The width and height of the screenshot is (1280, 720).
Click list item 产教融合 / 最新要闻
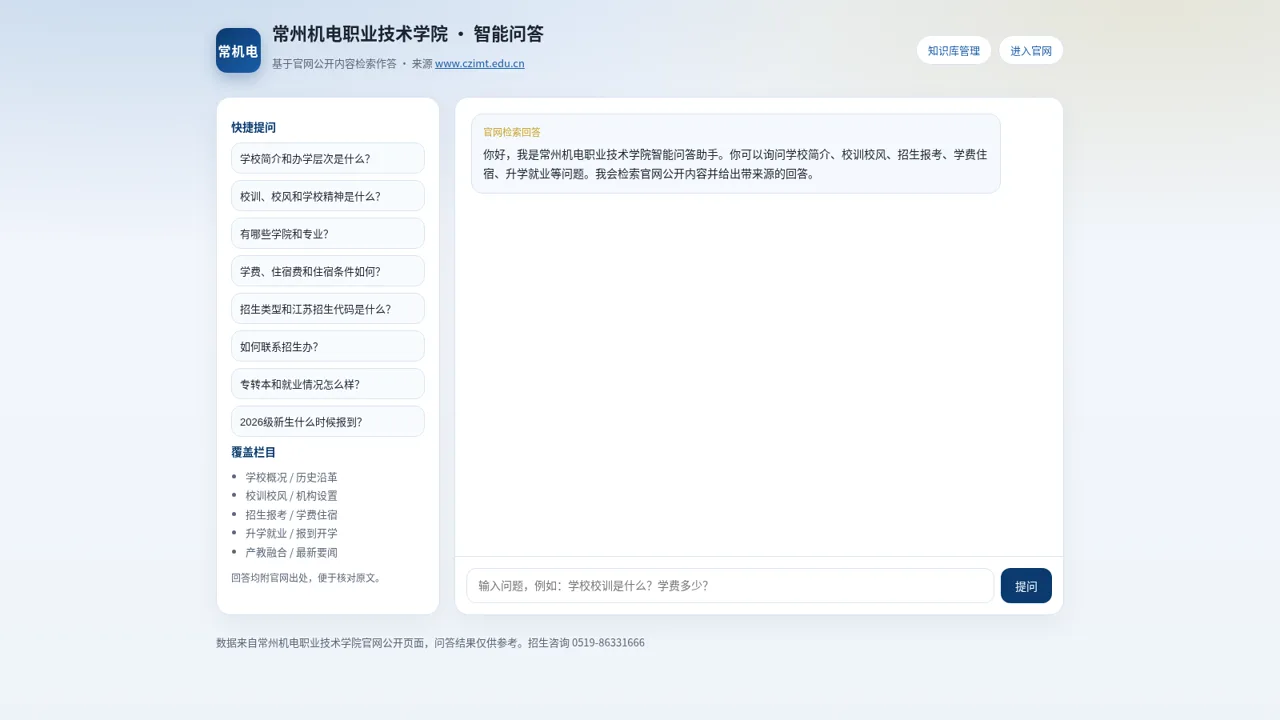(x=291, y=552)
